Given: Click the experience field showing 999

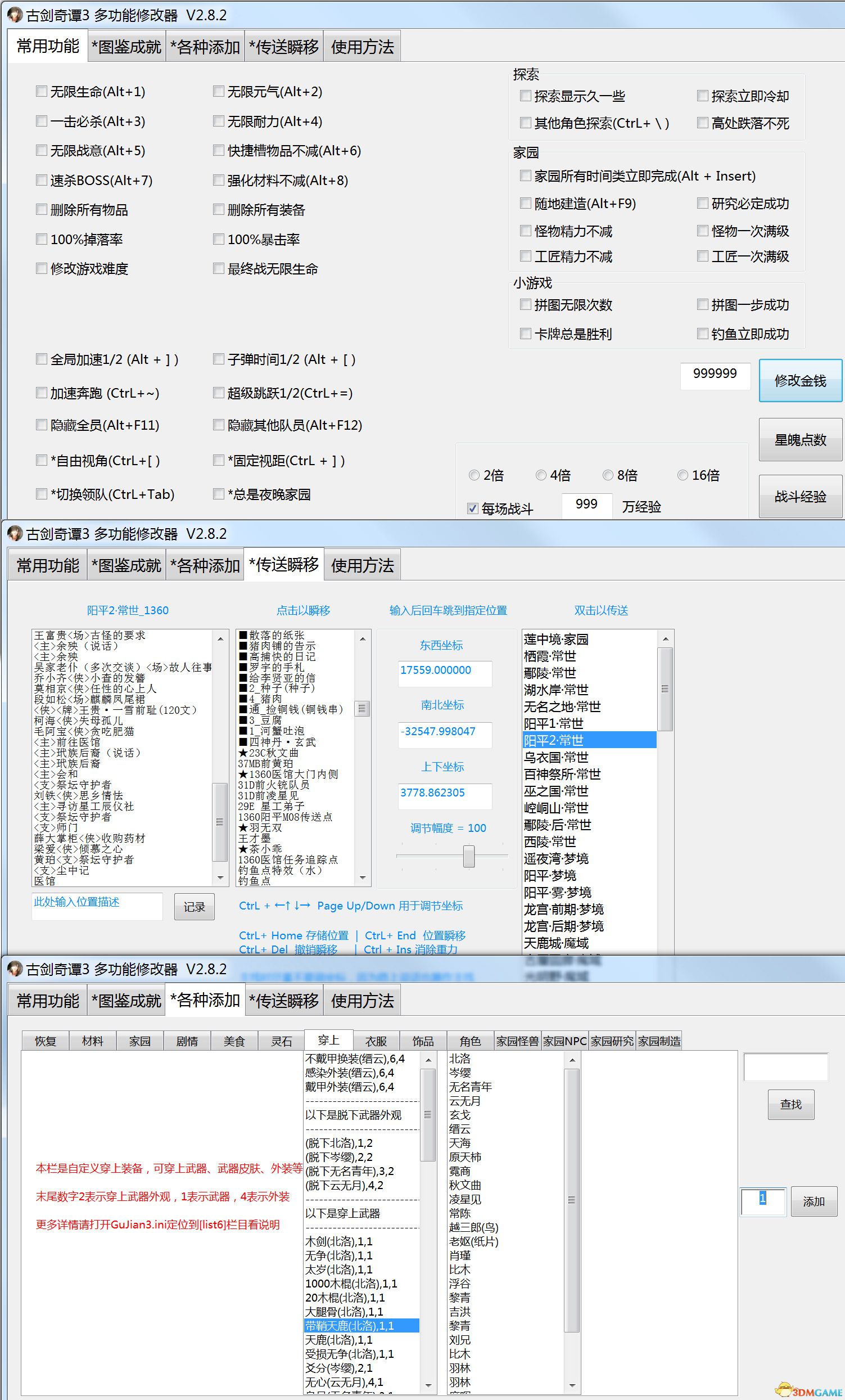Looking at the screenshot, I should (586, 505).
